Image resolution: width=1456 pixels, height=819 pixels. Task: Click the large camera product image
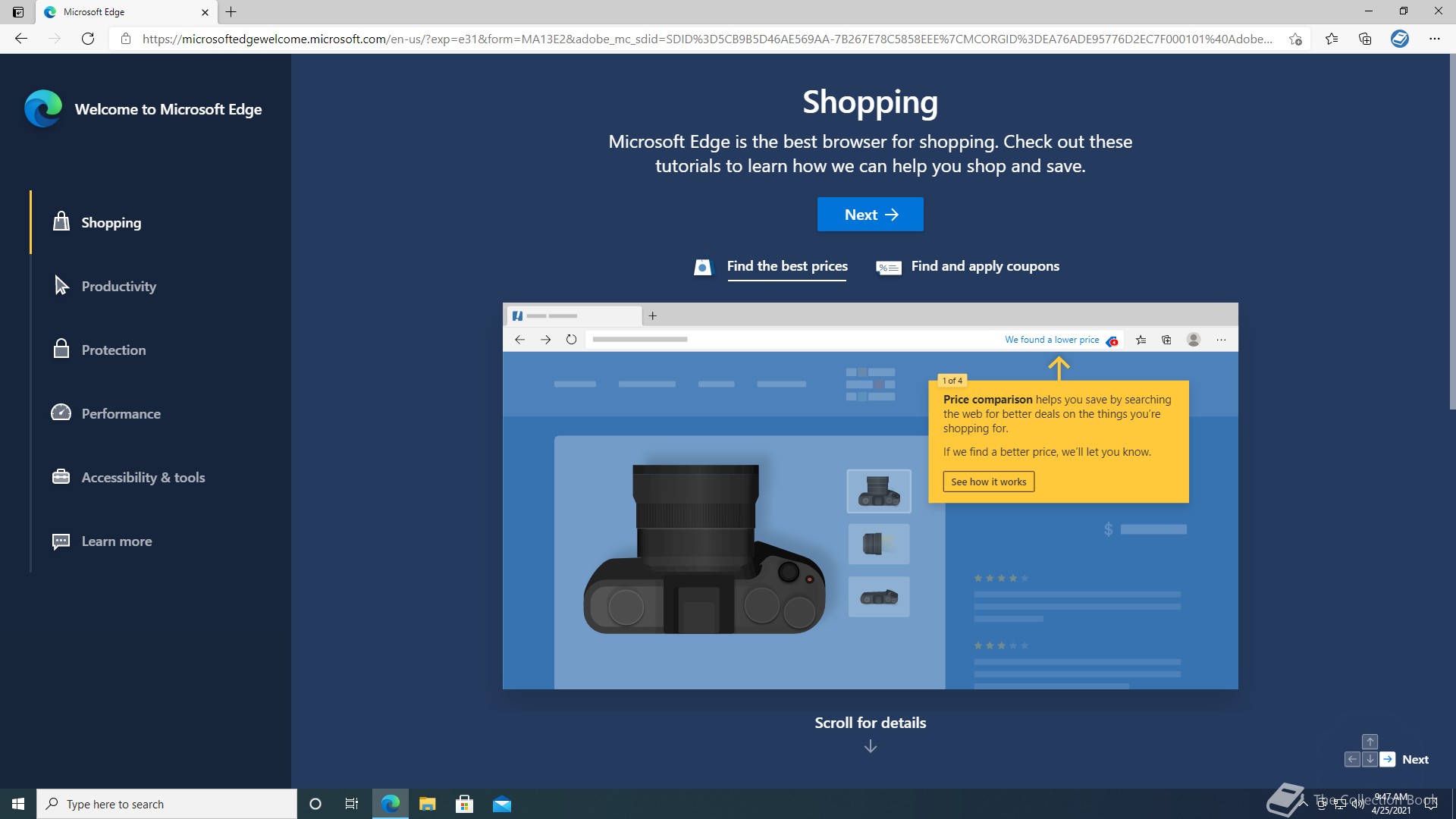[704, 550]
